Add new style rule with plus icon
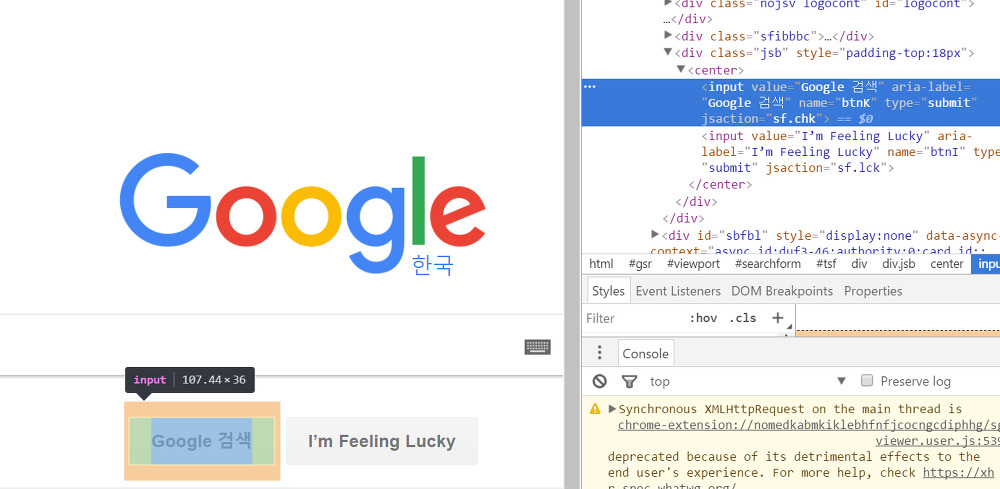 pyautogui.click(x=777, y=317)
